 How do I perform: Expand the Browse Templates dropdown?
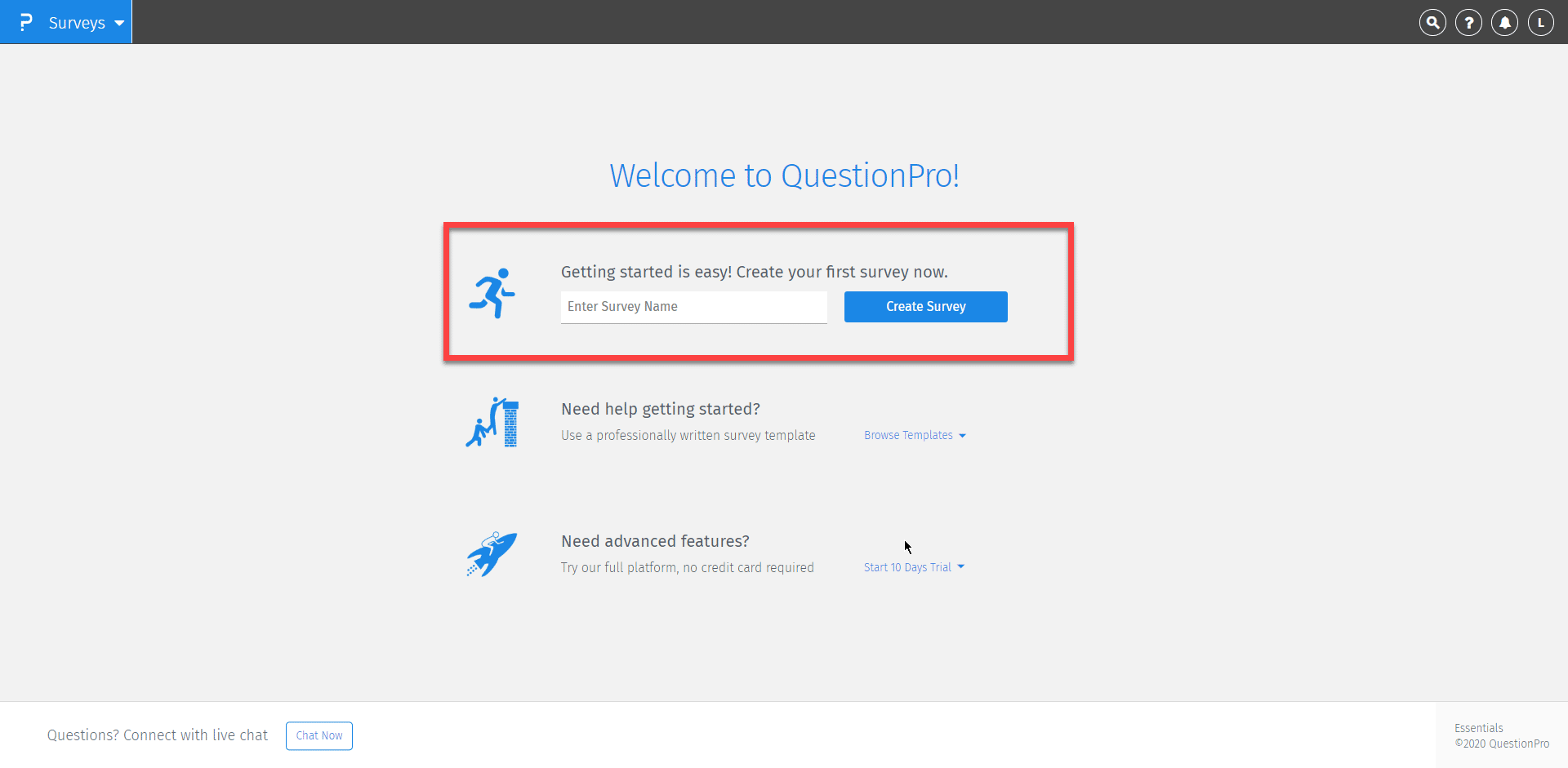coord(915,435)
